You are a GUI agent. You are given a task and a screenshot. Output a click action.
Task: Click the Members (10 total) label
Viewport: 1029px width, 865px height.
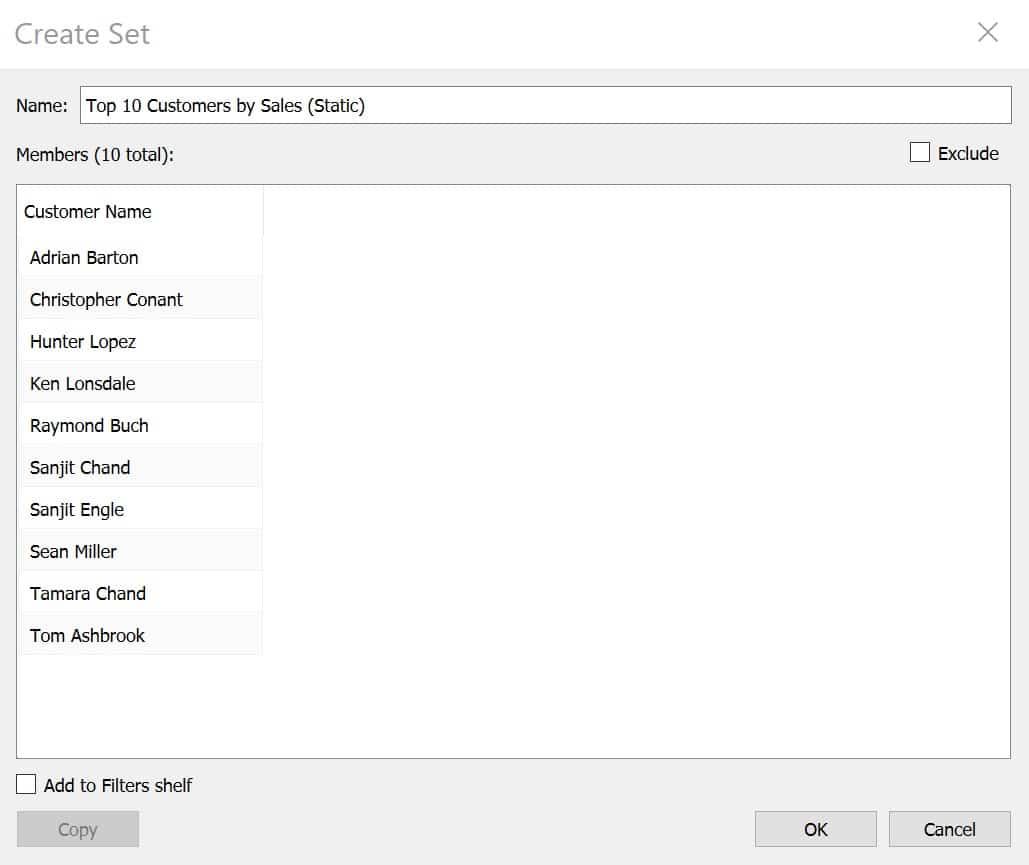(x=95, y=155)
